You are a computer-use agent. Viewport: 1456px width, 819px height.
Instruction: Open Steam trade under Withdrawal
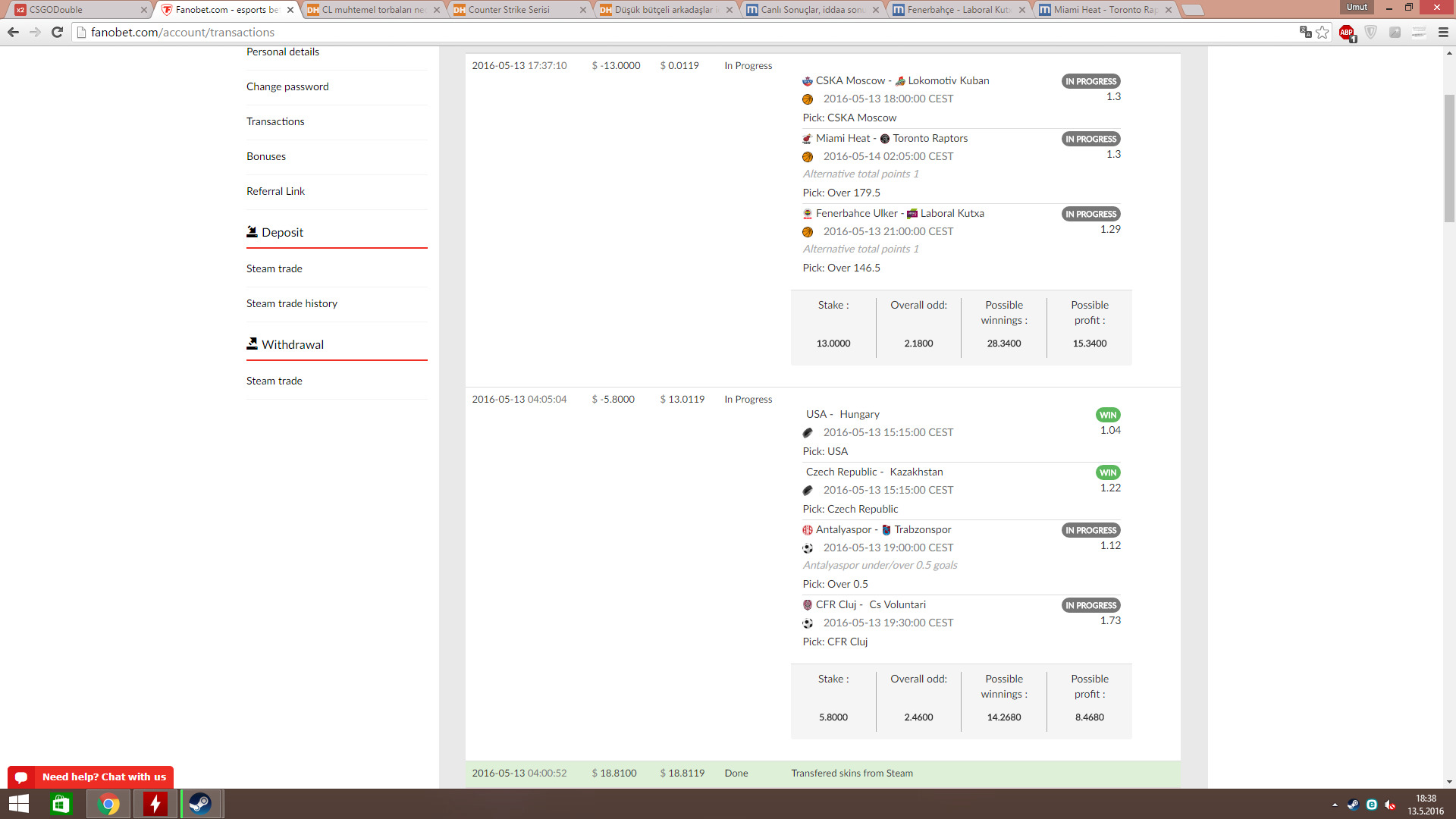(x=275, y=381)
